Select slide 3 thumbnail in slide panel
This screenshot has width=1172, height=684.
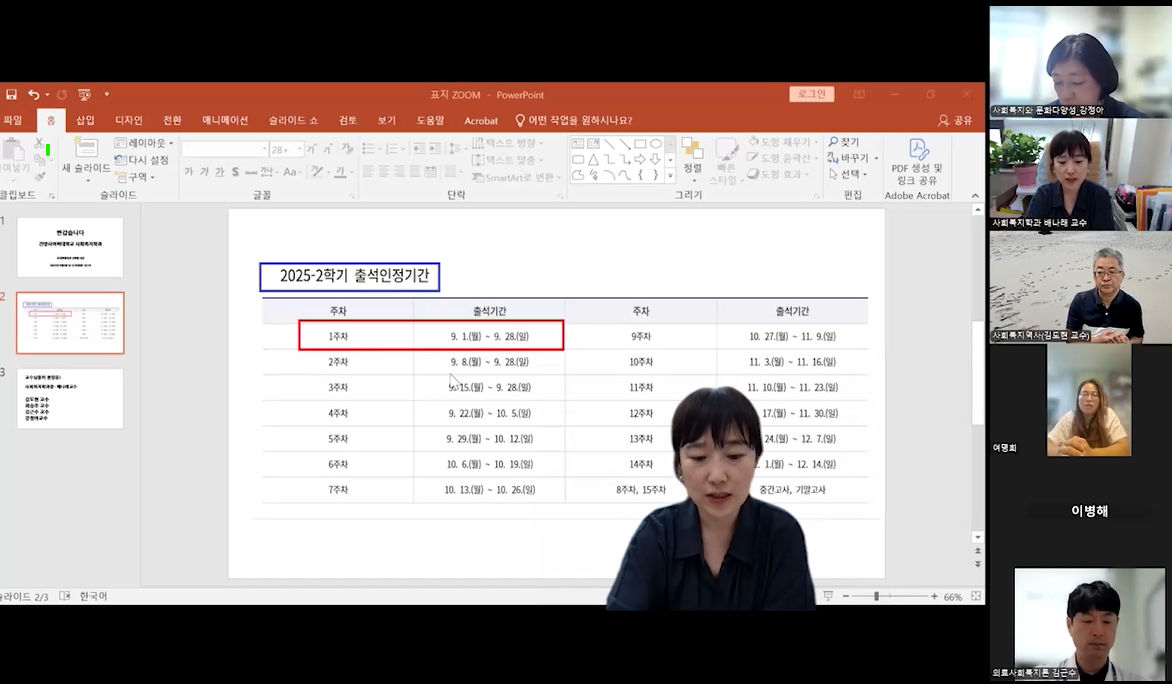point(70,398)
